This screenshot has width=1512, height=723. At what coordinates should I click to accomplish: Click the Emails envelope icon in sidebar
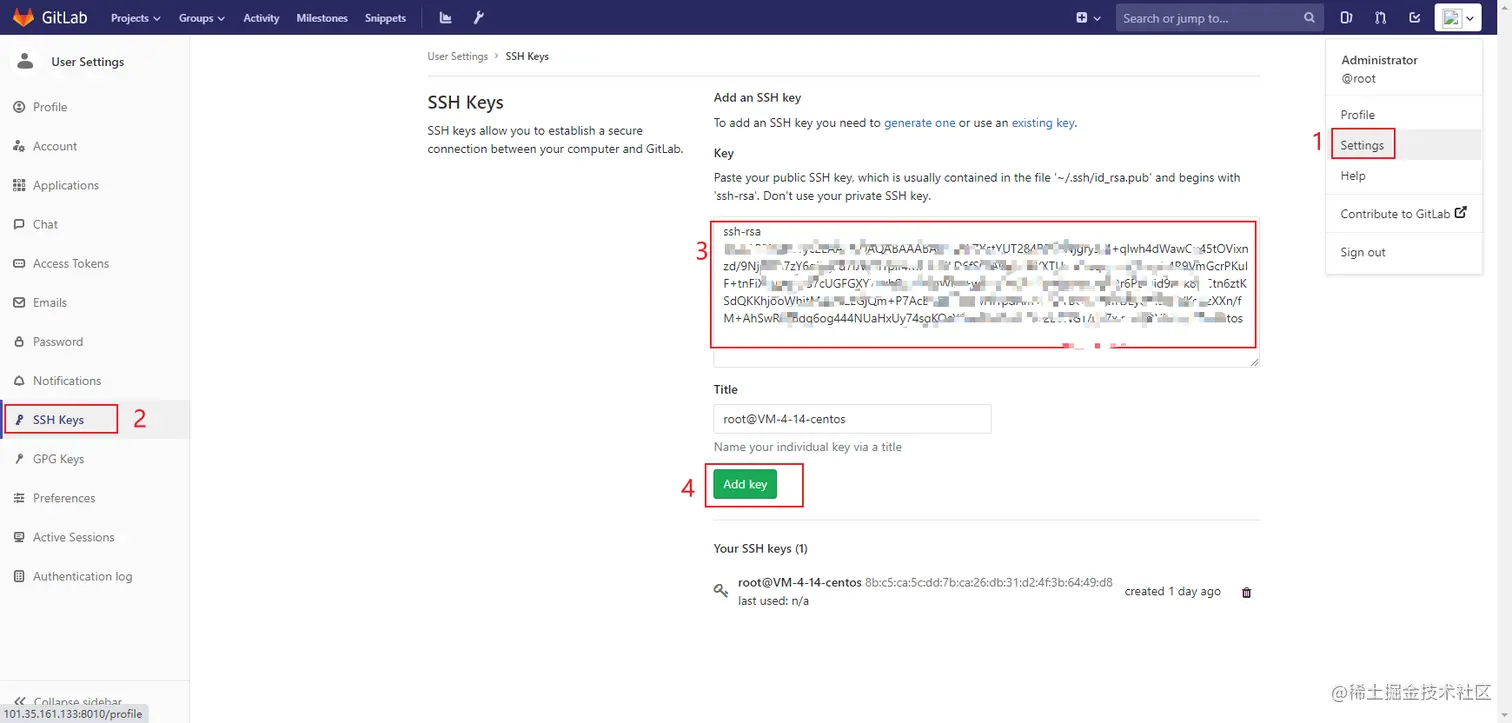19,302
